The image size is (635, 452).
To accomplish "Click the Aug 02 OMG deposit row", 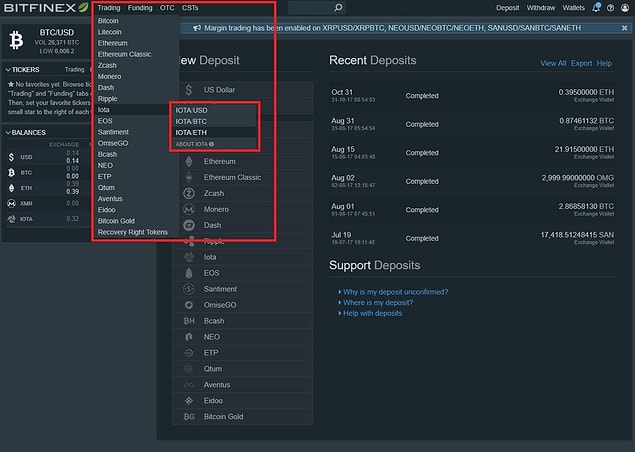I will coord(472,181).
